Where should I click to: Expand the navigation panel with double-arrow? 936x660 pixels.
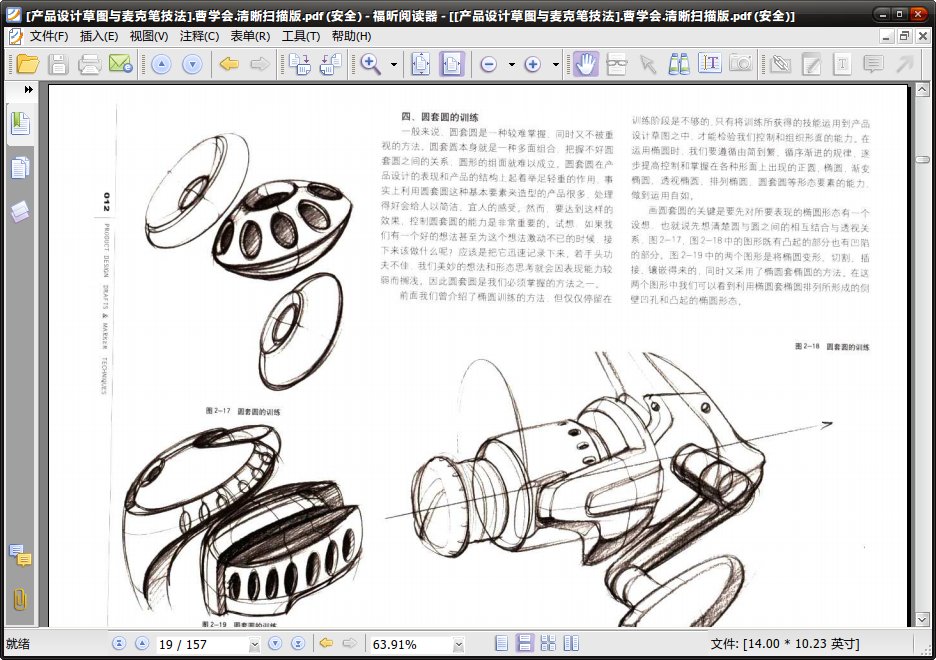coord(28,90)
